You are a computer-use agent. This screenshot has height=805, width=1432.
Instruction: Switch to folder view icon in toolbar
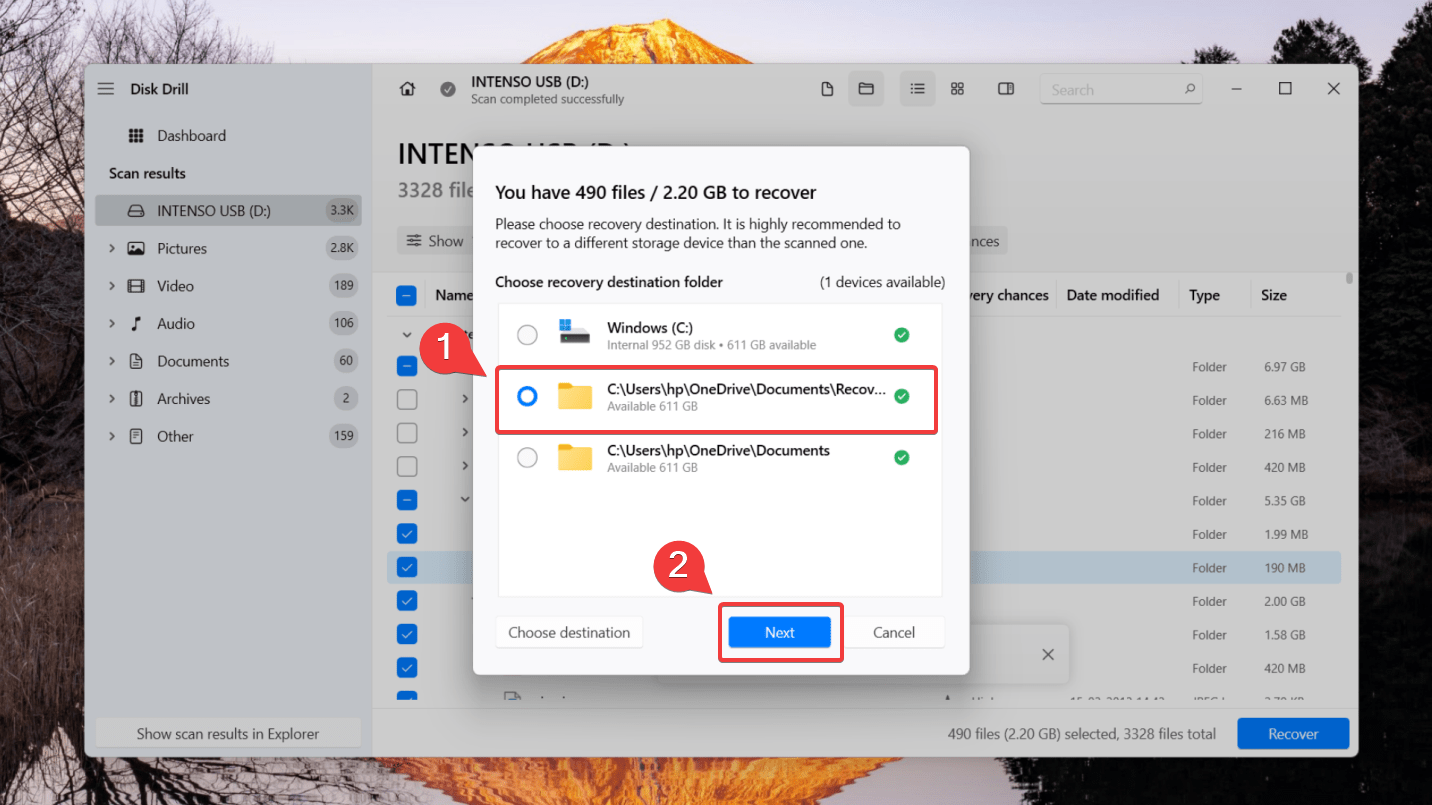866,89
